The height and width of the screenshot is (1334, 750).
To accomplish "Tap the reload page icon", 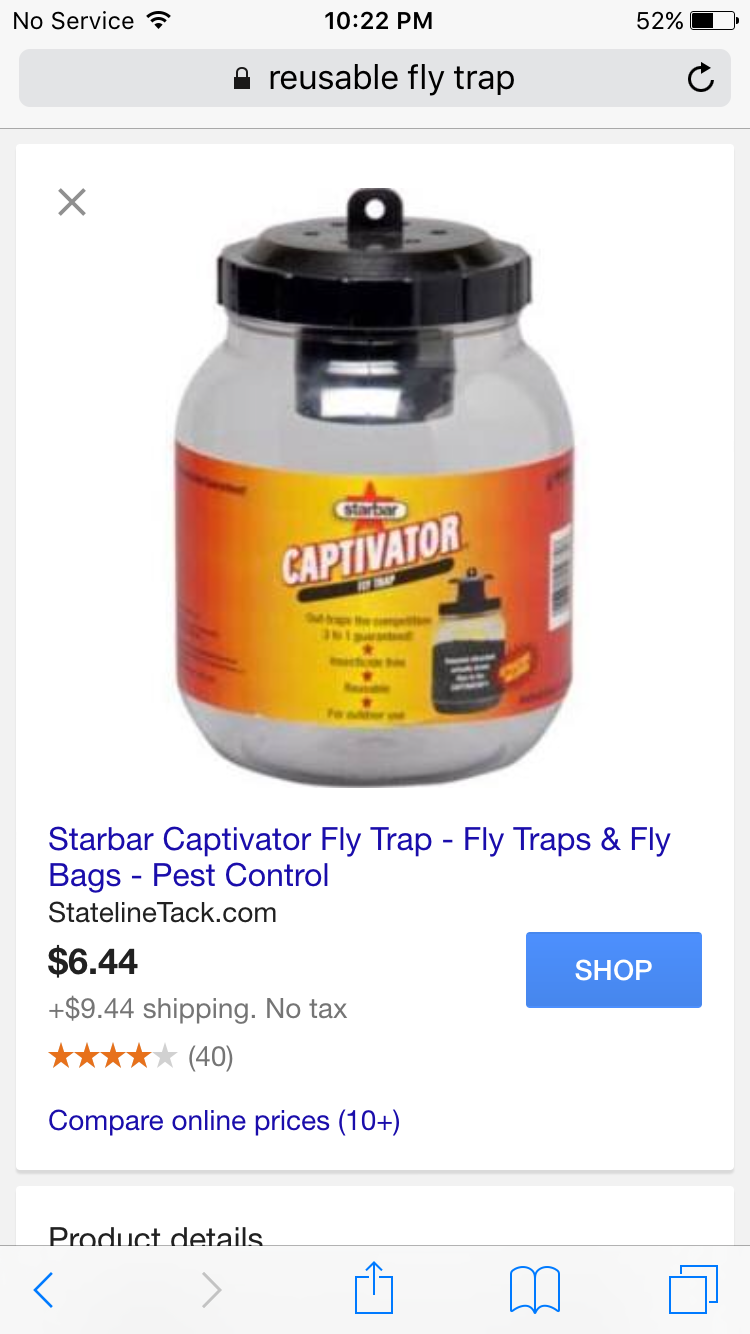I will pyautogui.click(x=701, y=78).
